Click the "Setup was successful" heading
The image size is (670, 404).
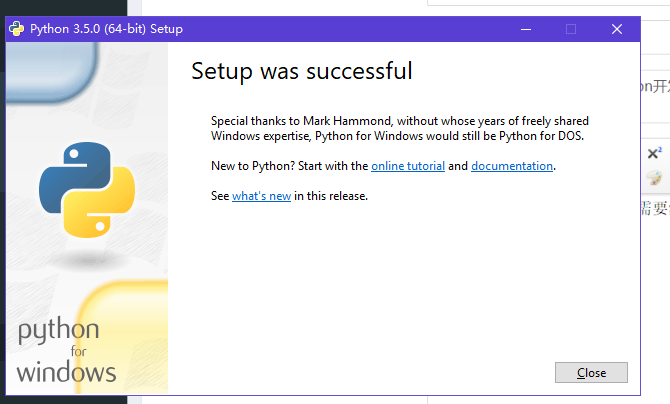click(302, 71)
